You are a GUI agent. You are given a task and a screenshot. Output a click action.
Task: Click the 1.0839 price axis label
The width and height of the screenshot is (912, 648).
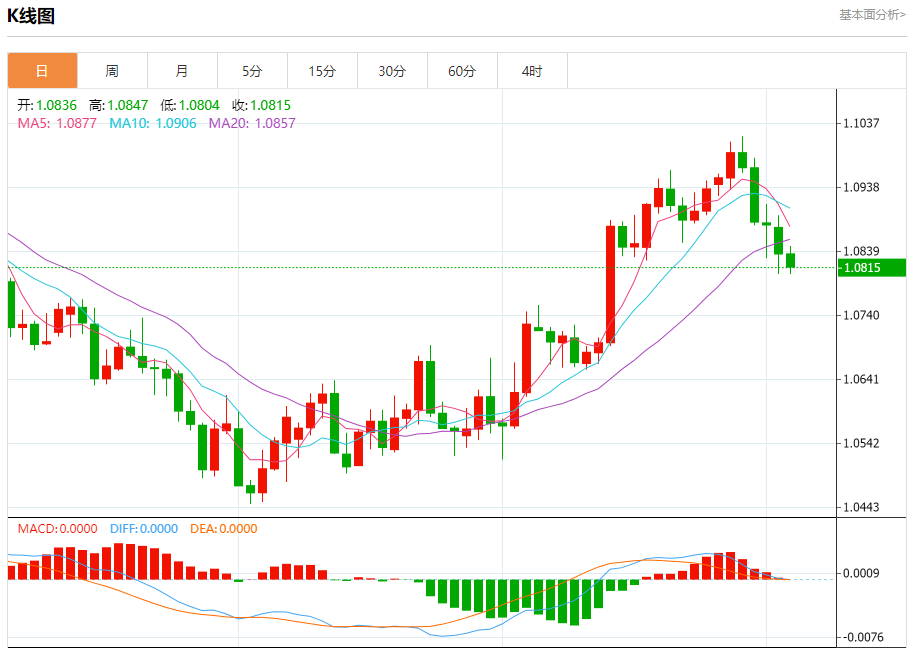pyautogui.click(x=861, y=251)
